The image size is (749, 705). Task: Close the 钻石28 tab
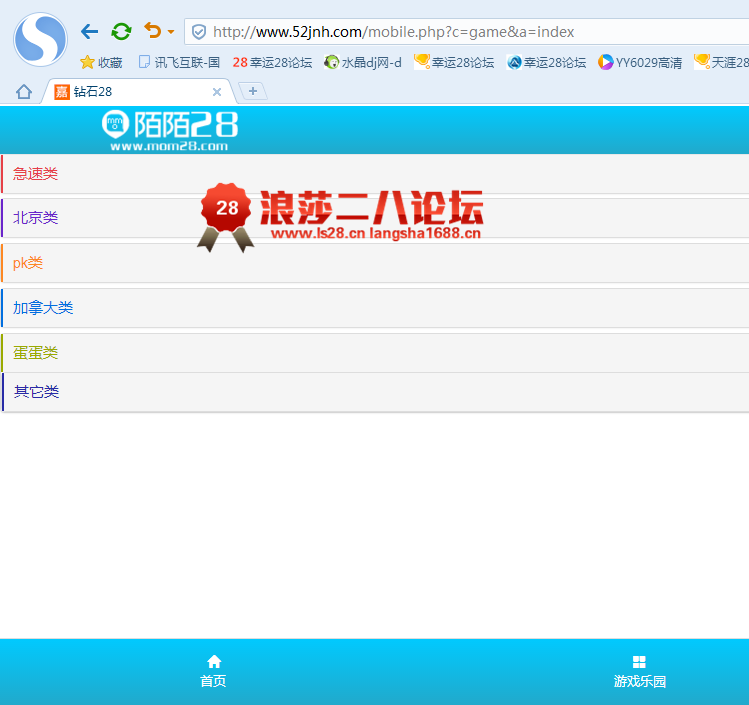217,92
